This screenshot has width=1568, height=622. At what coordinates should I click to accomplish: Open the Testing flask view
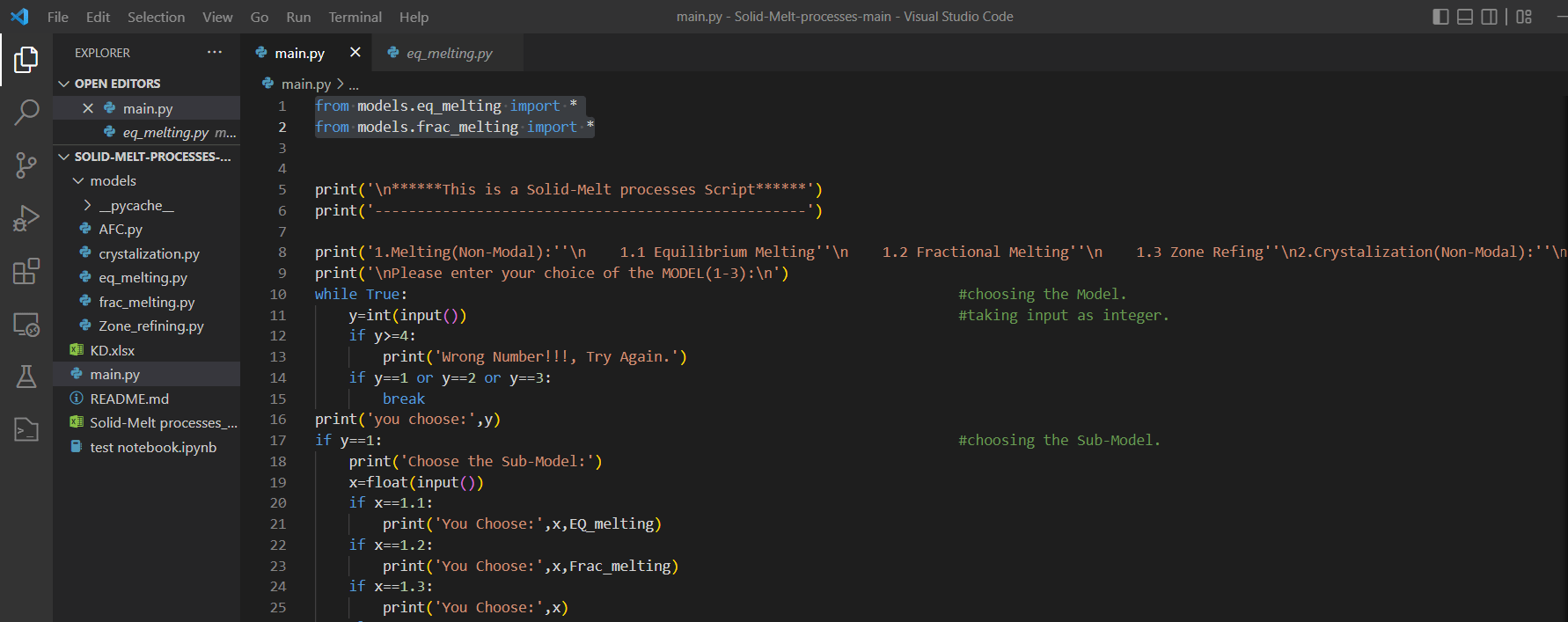tap(26, 377)
